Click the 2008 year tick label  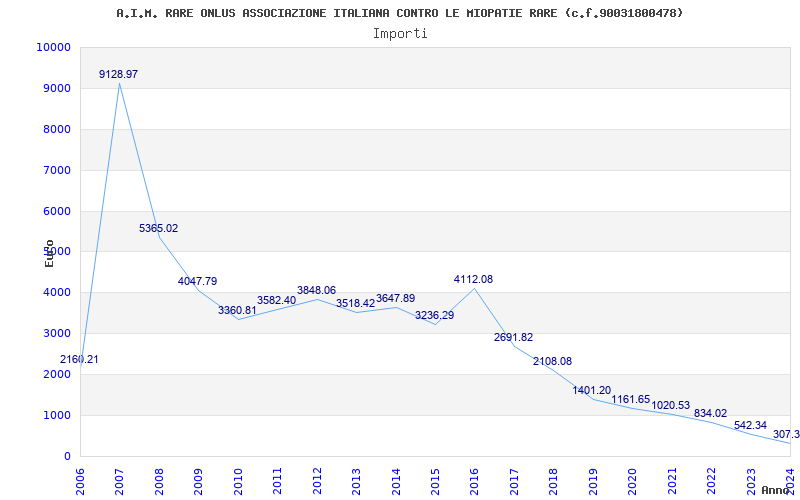(x=159, y=481)
